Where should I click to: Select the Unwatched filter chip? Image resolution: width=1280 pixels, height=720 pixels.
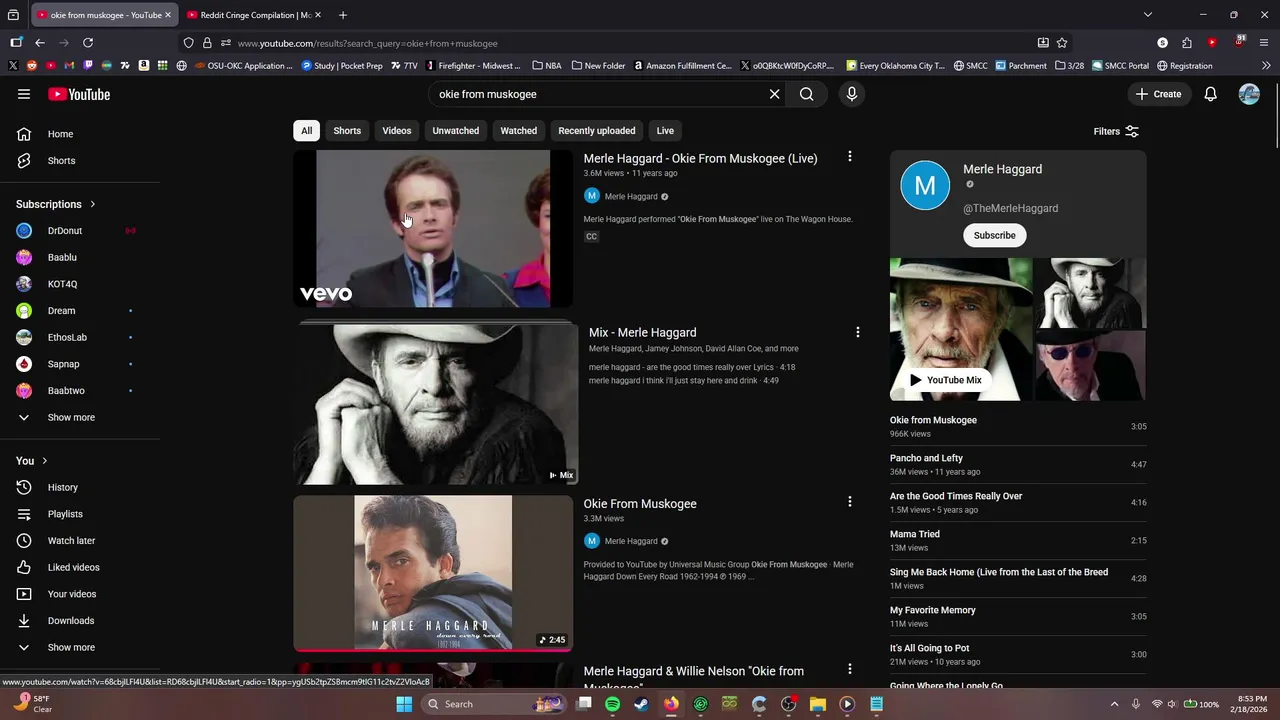[455, 131]
